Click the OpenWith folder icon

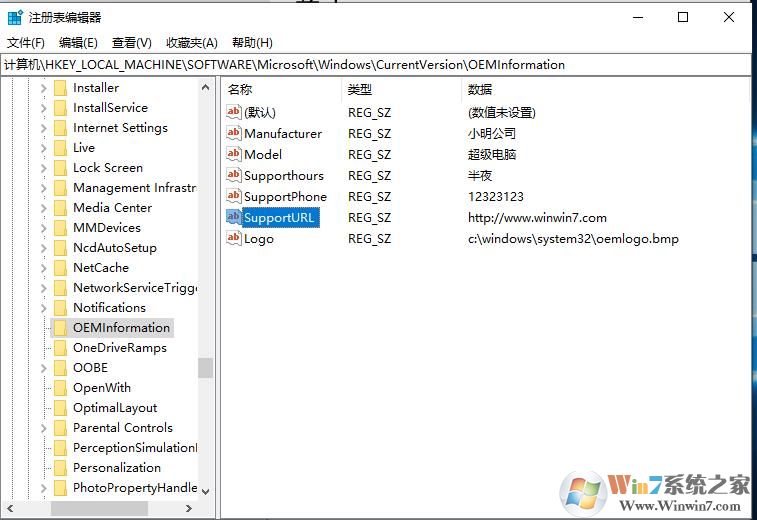61,388
